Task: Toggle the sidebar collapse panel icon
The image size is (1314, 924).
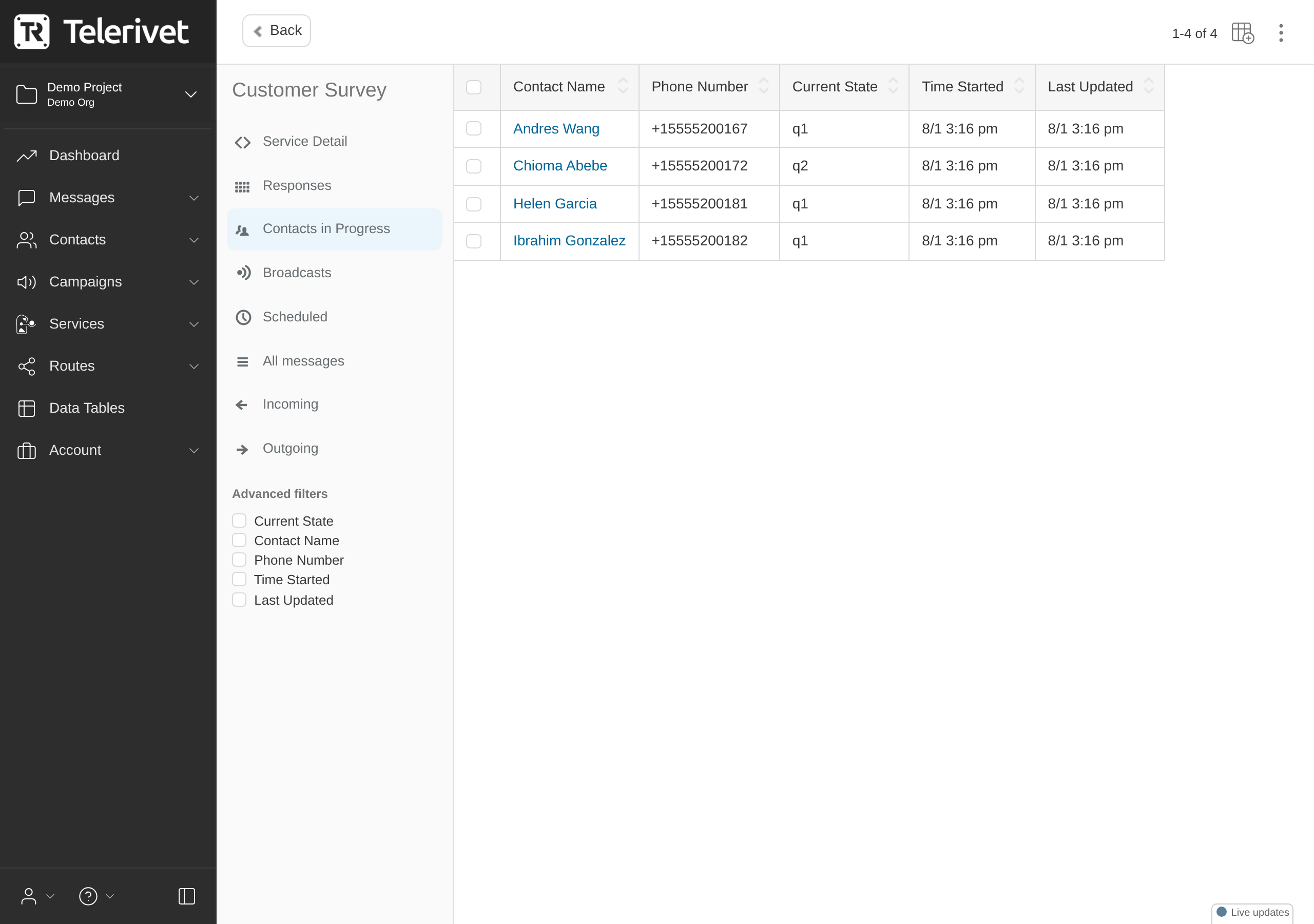Action: coord(186,896)
